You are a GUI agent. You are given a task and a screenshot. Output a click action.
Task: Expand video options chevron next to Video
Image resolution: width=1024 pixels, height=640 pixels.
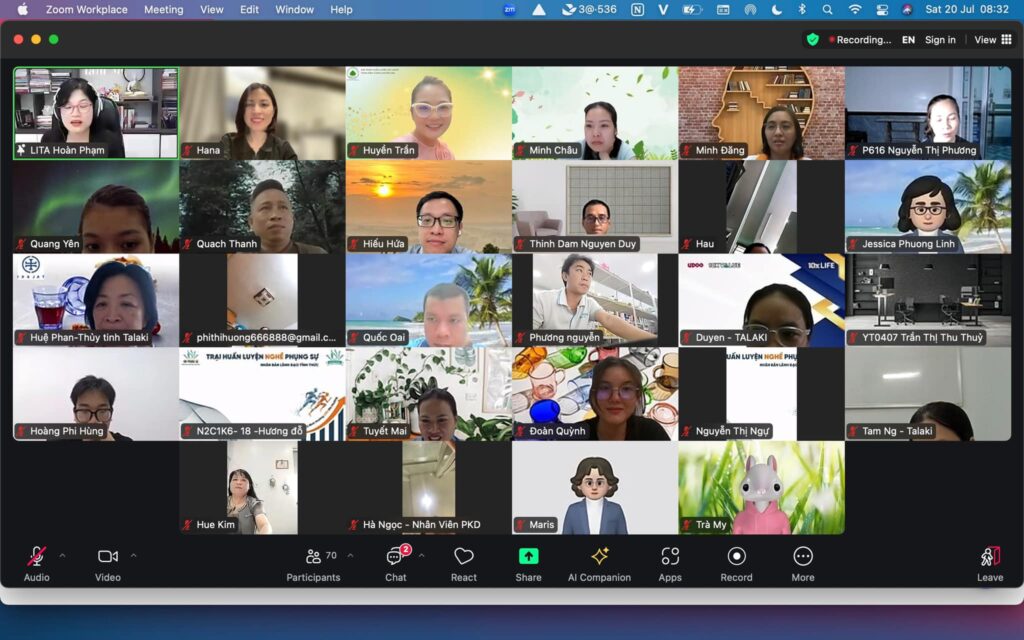pos(134,555)
